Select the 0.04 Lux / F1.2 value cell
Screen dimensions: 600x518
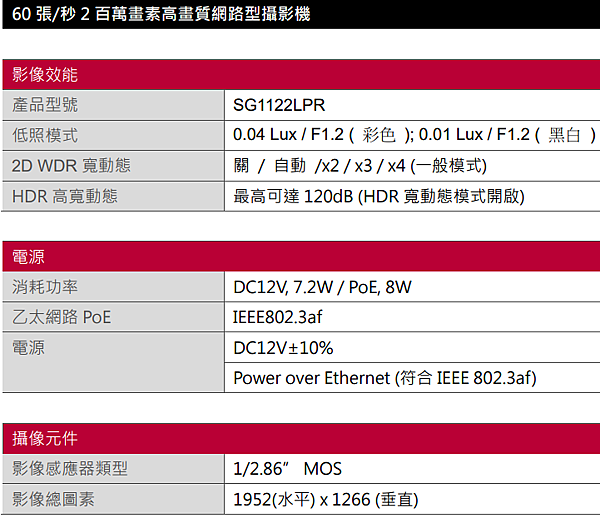click(x=414, y=135)
